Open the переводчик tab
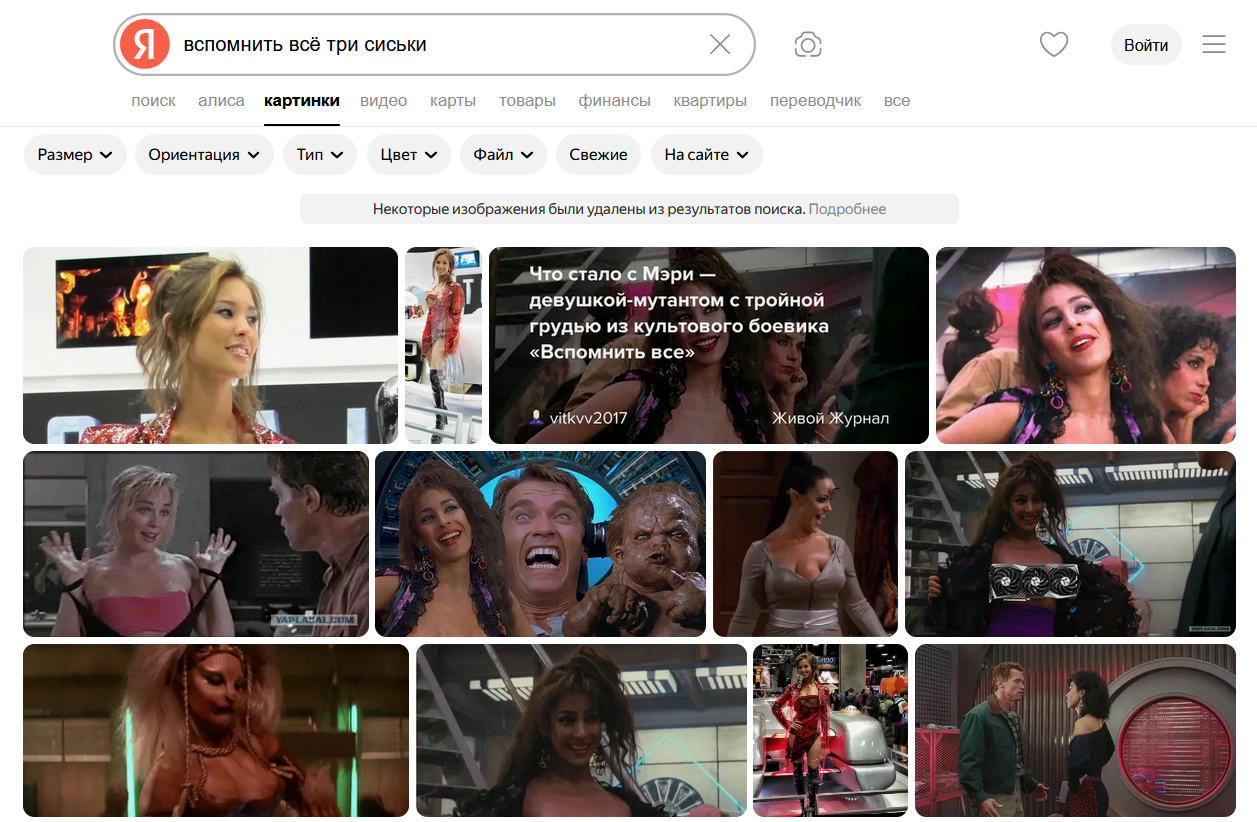1257x822 pixels. pyautogui.click(x=815, y=101)
